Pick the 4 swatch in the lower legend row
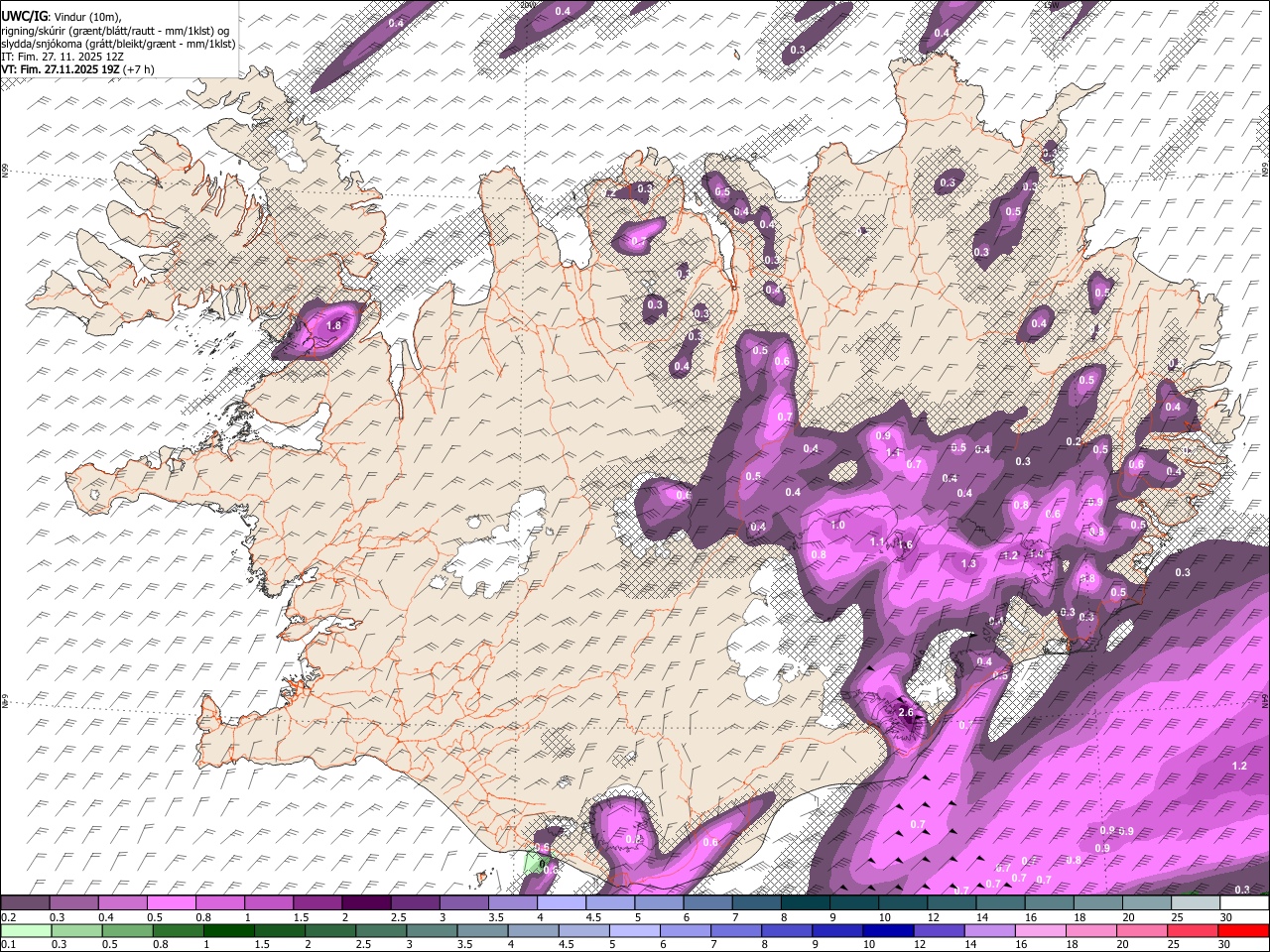 click(532, 930)
